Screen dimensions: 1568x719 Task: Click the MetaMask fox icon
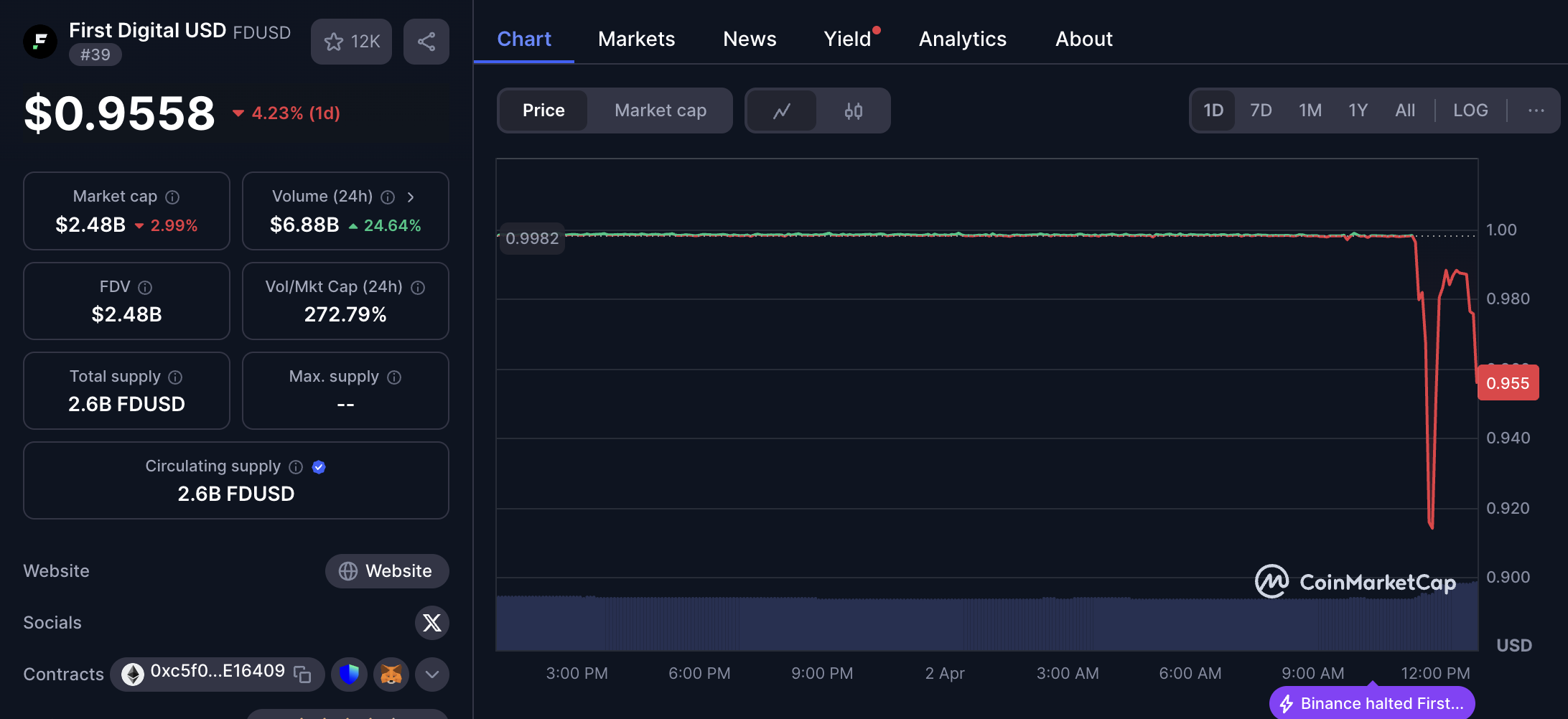point(391,675)
